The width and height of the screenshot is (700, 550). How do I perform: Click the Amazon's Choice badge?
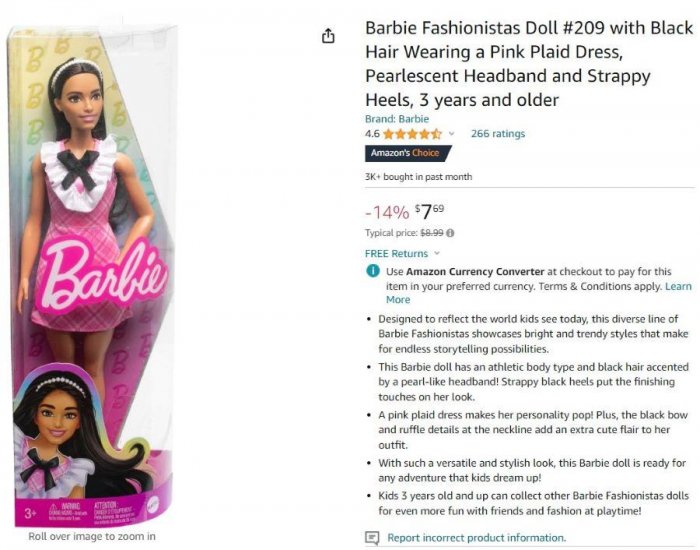408,153
